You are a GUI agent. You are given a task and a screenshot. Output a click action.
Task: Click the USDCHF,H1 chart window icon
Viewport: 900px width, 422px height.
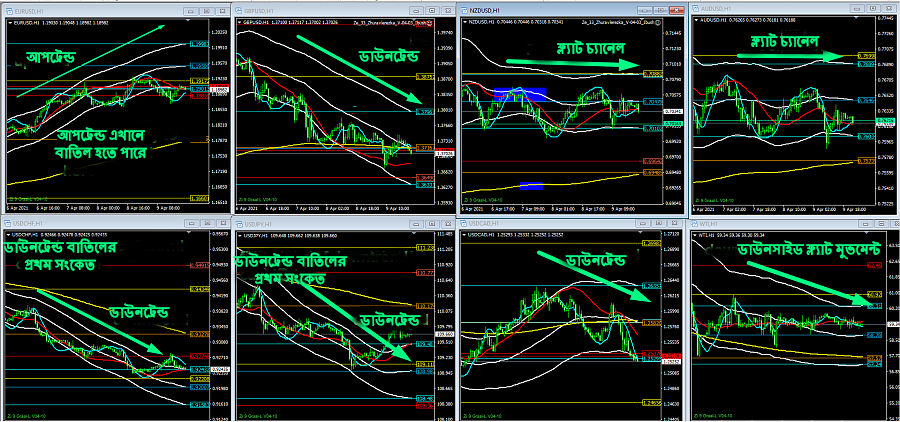[7, 223]
